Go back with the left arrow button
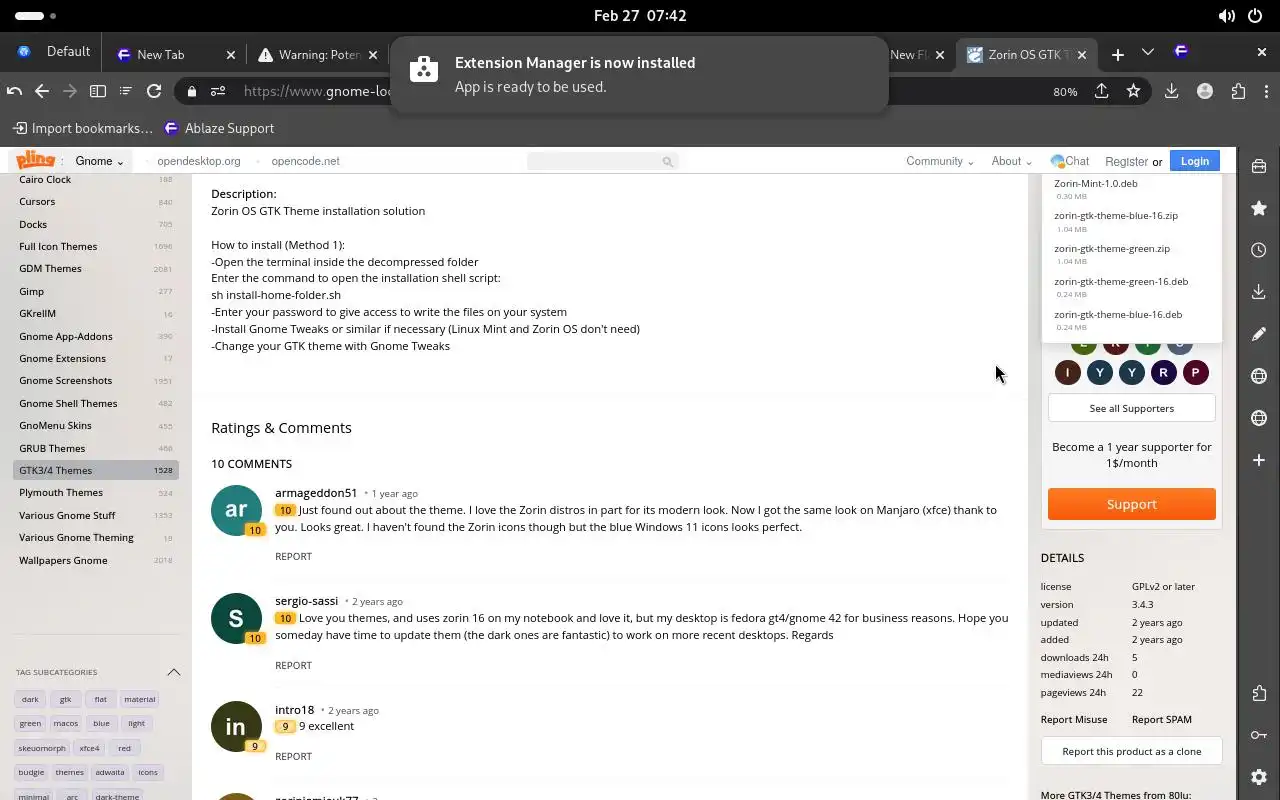1280x800 pixels. tap(42, 91)
